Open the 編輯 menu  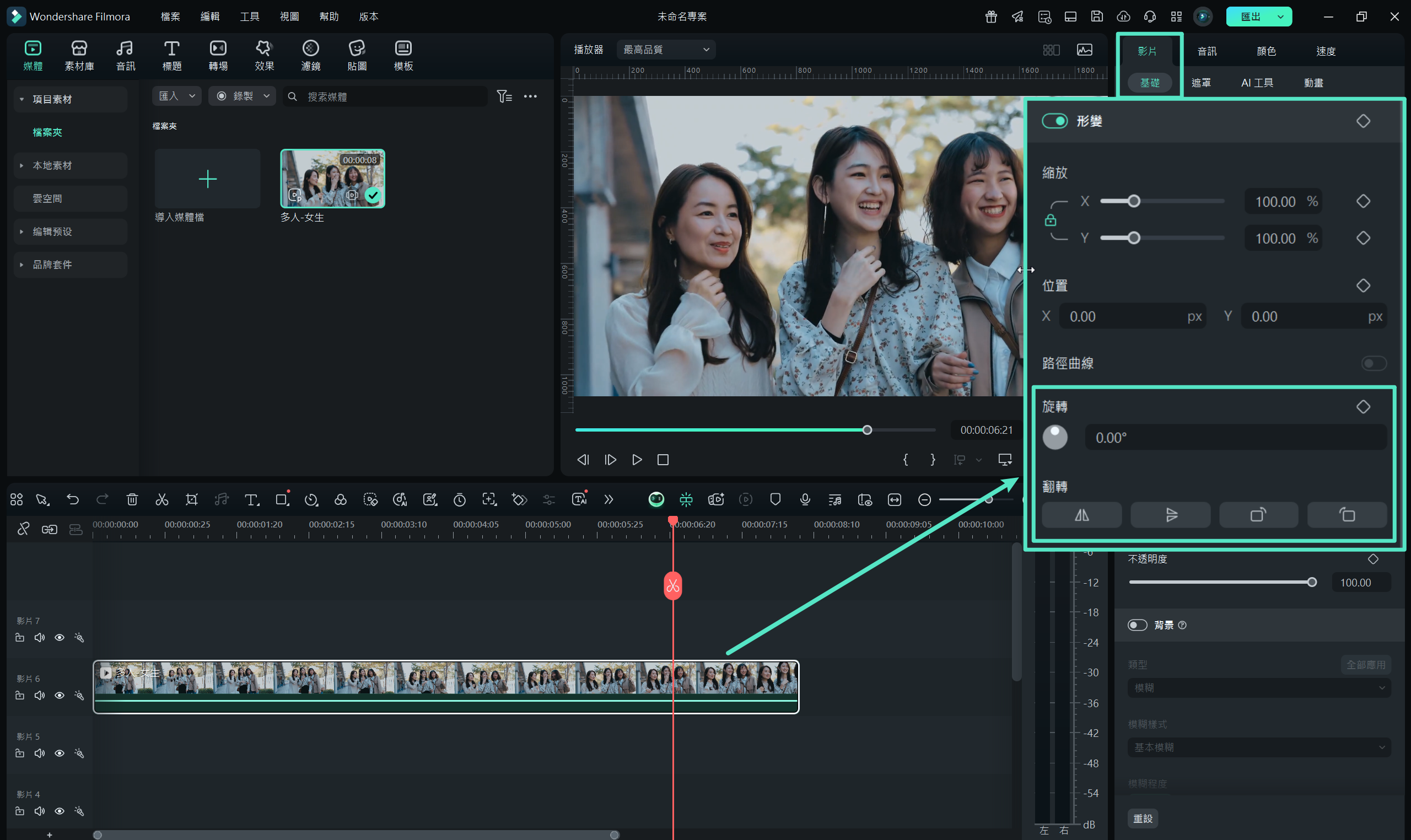210,17
